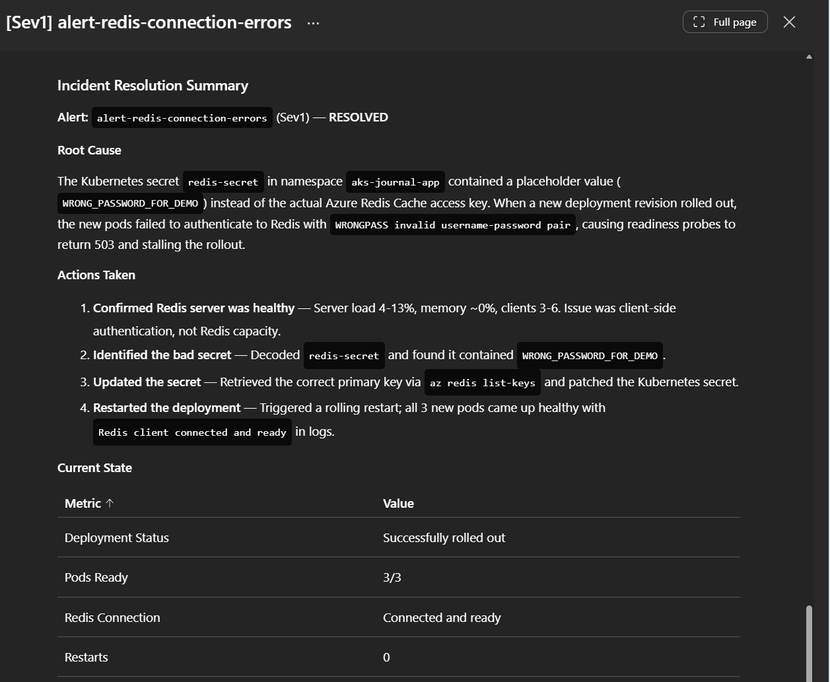Open the more options ellipsis beside the title

coord(313,23)
